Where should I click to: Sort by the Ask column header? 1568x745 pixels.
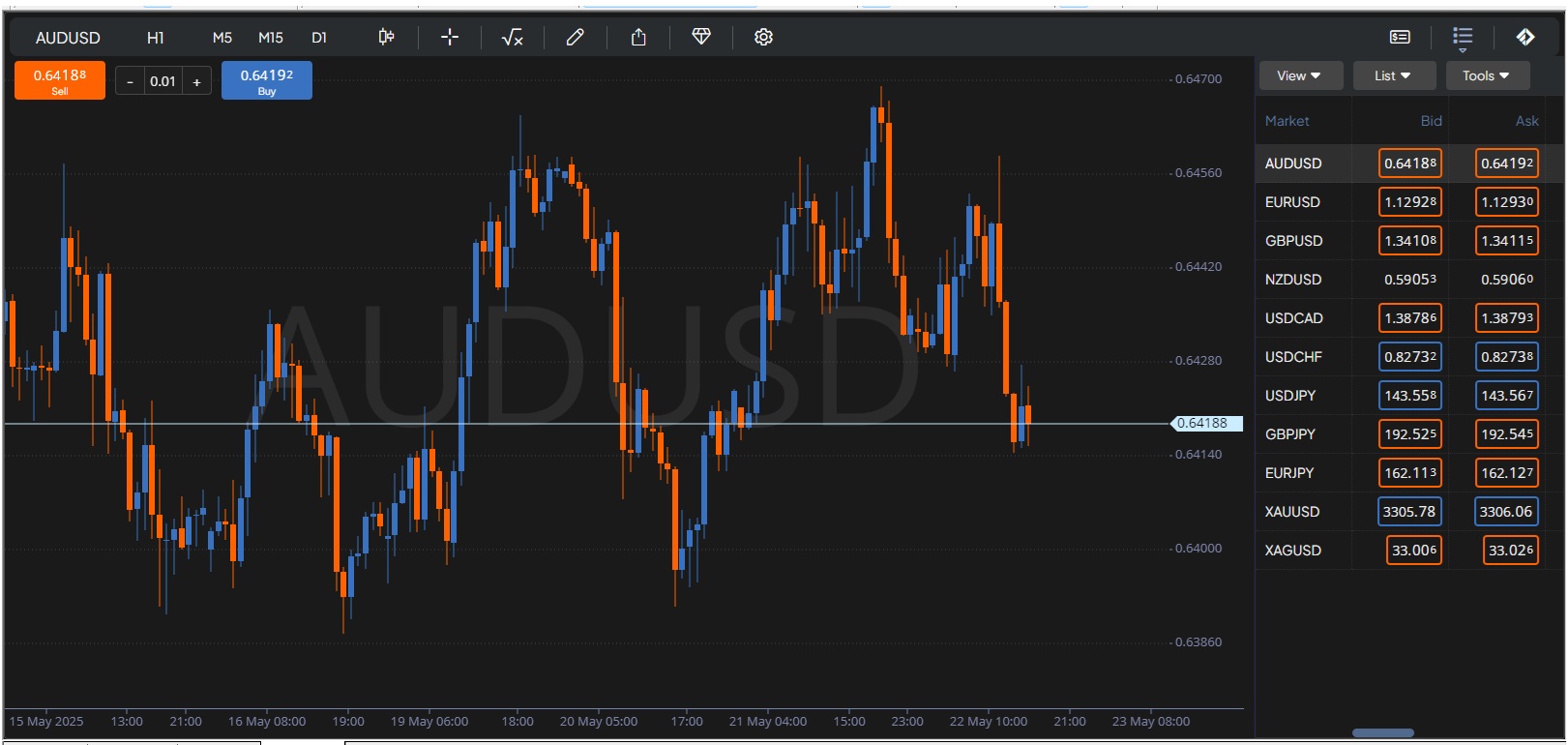coord(1526,121)
